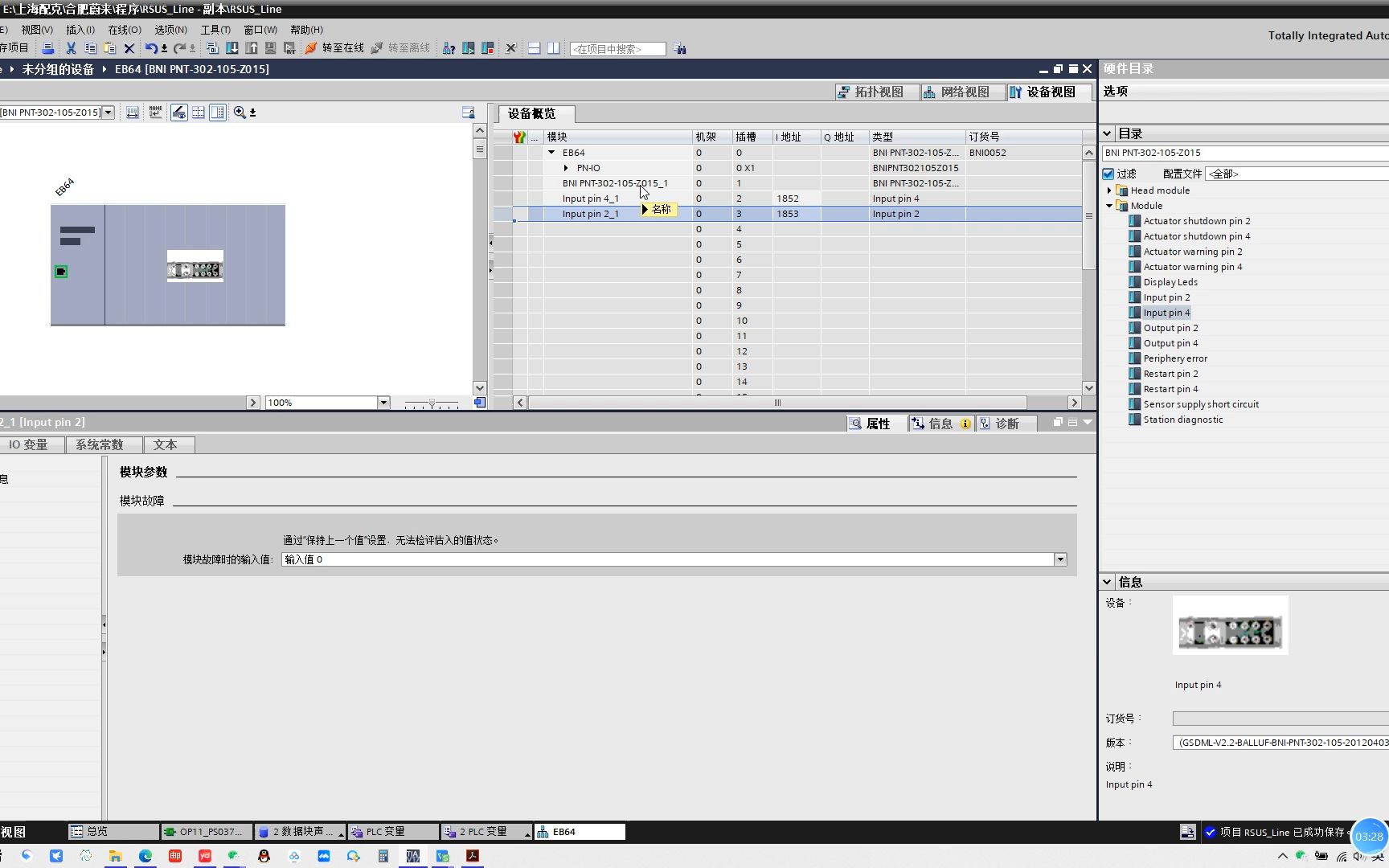Click the first icon right of device dropdown
This screenshot has height=868, width=1389.
[x=133, y=113]
